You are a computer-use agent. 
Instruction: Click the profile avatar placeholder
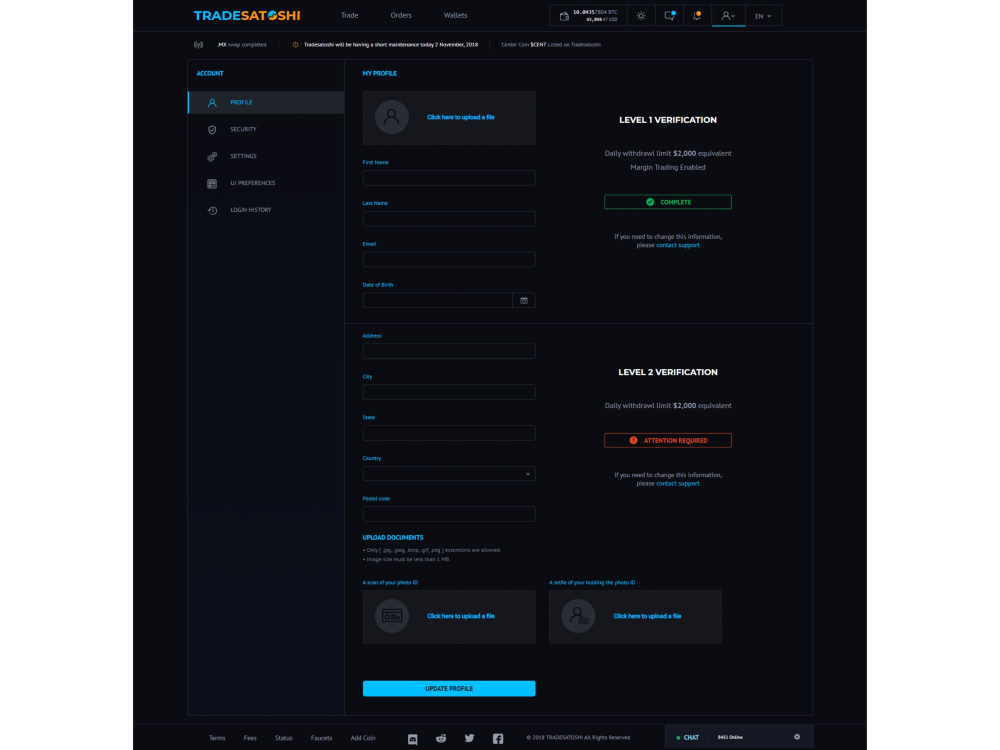(x=392, y=117)
